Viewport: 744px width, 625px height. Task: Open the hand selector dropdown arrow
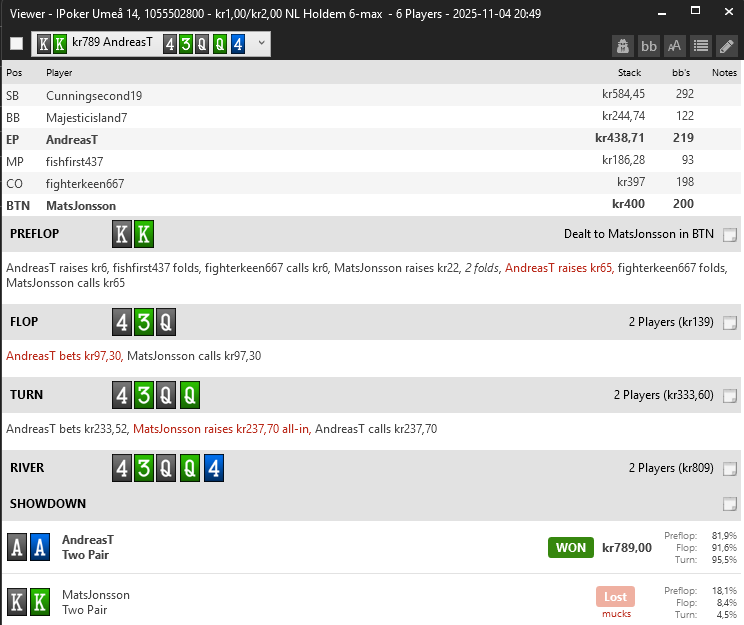(261, 44)
